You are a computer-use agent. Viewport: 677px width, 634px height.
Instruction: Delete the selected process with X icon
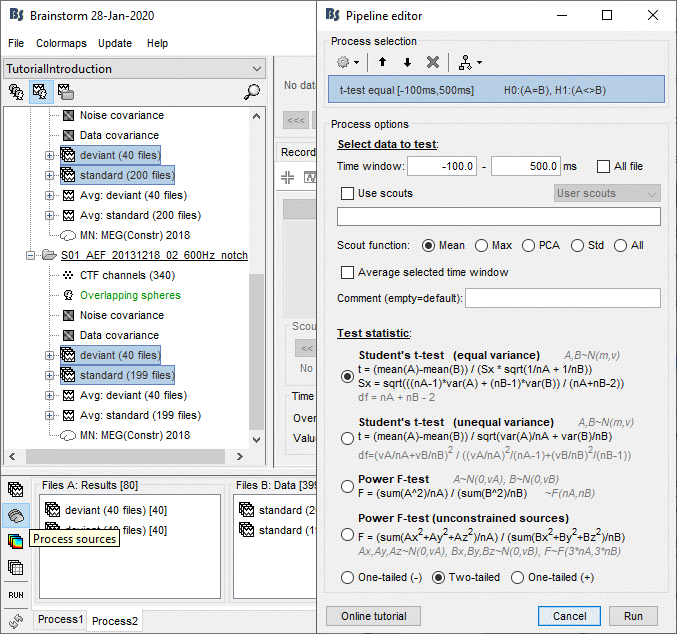tap(432, 62)
